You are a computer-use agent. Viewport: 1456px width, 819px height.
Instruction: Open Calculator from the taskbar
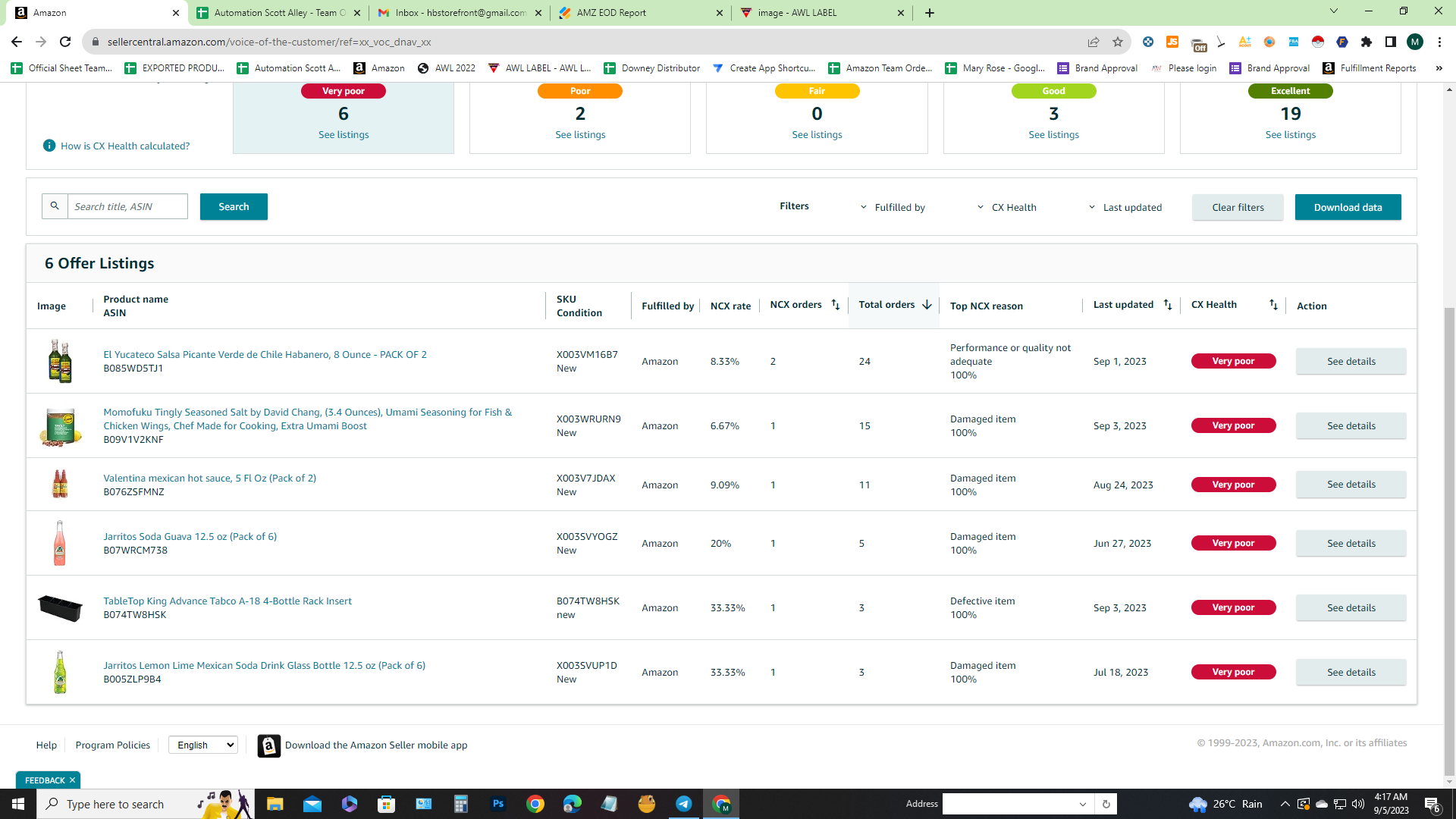pos(461,804)
